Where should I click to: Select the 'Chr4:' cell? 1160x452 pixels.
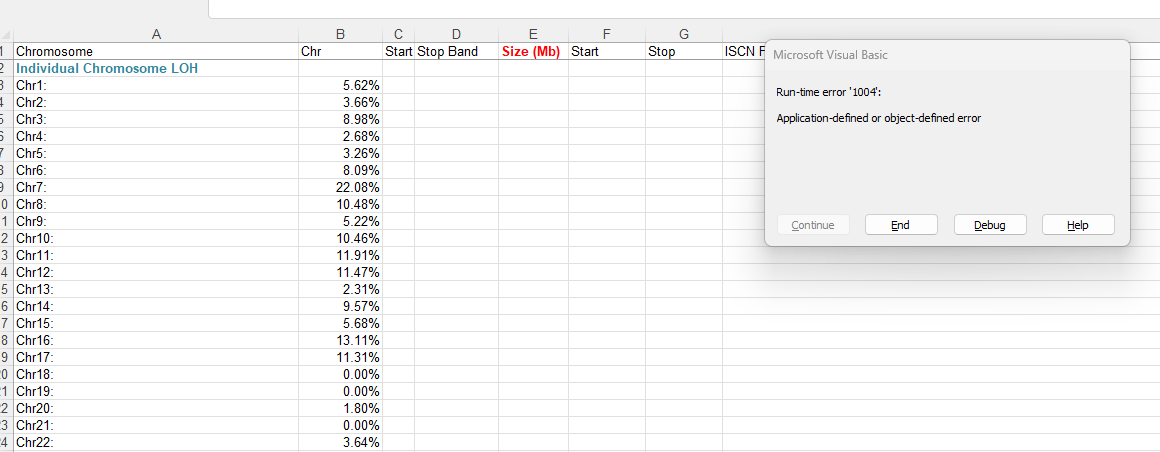tap(156, 136)
